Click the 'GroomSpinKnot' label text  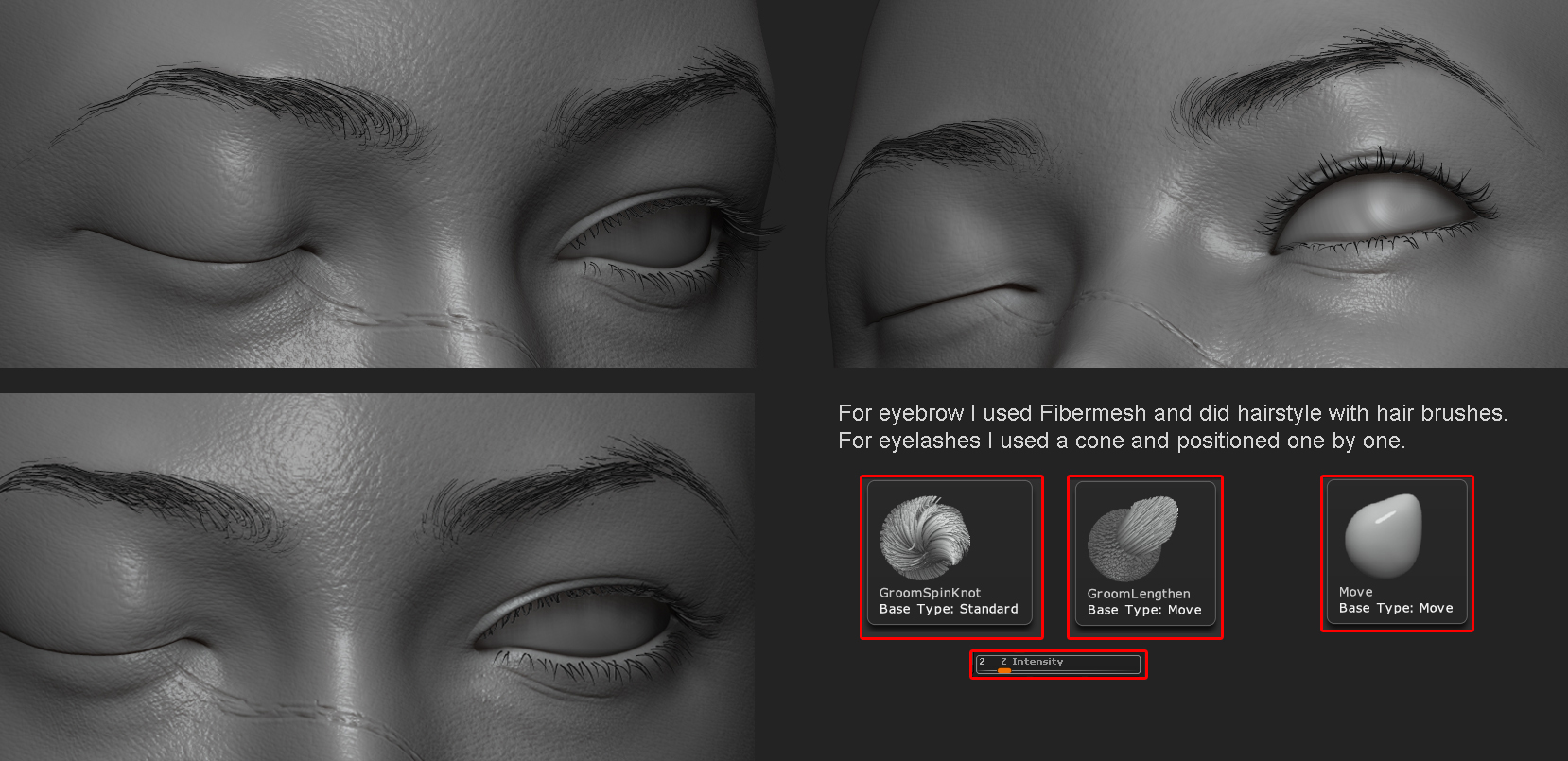pos(930,593)
